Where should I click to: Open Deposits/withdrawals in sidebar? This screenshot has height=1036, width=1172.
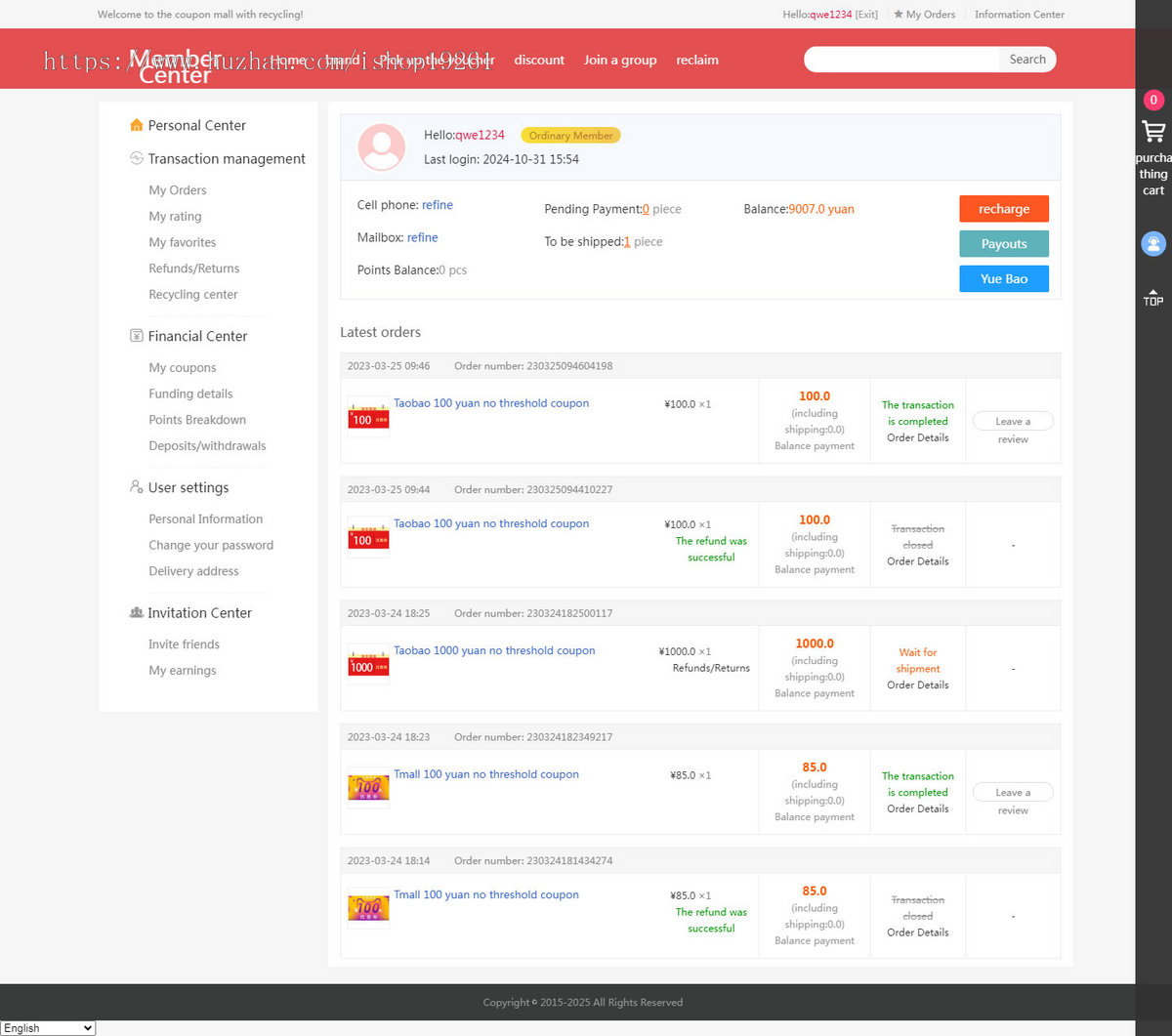(x=207, y=446)
